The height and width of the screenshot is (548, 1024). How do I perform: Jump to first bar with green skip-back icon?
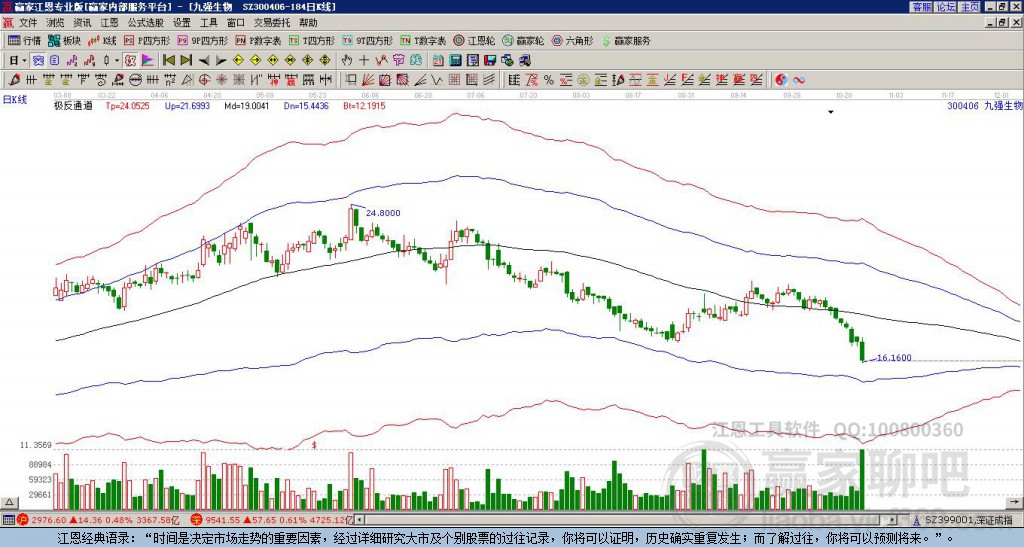coord(168,60)
